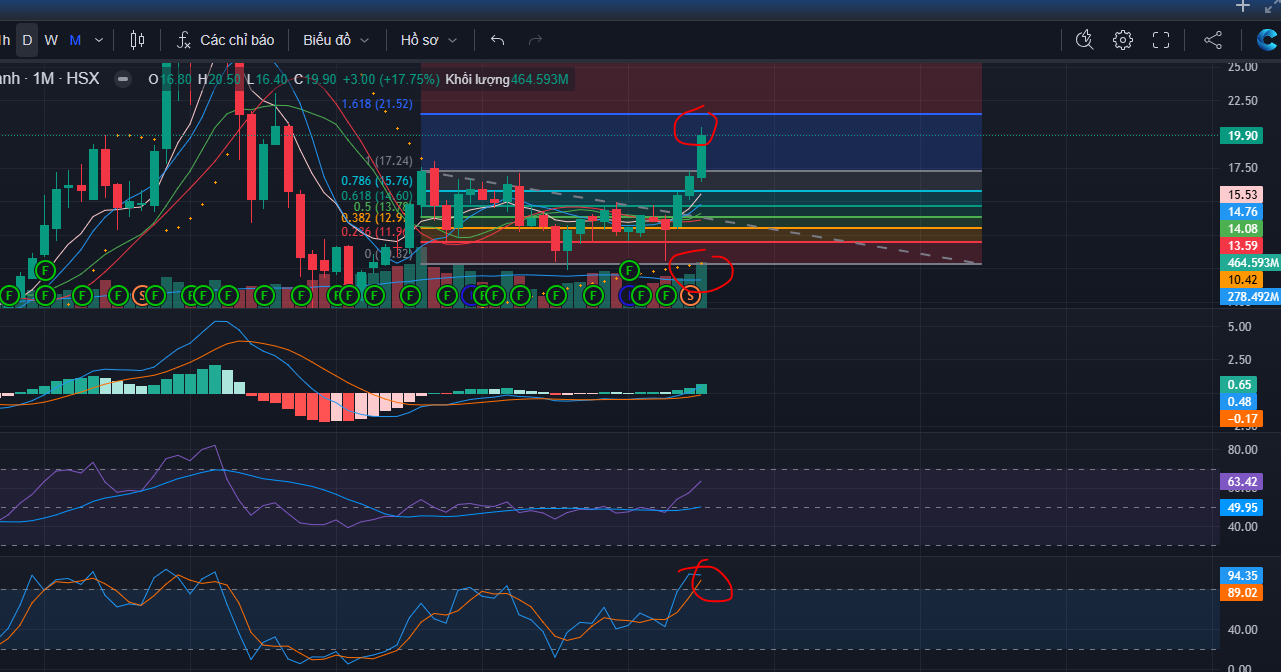Click the Fibonacci 1.618 (21.52) level label
Screen dimensions: 1281x672
point(377,104)
